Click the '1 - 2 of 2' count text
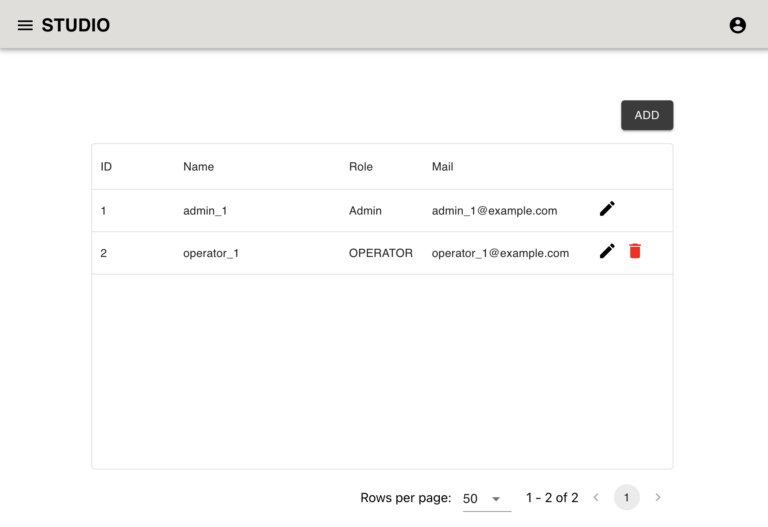This screenshot has width=768, height=527. [x=552, y=498]
